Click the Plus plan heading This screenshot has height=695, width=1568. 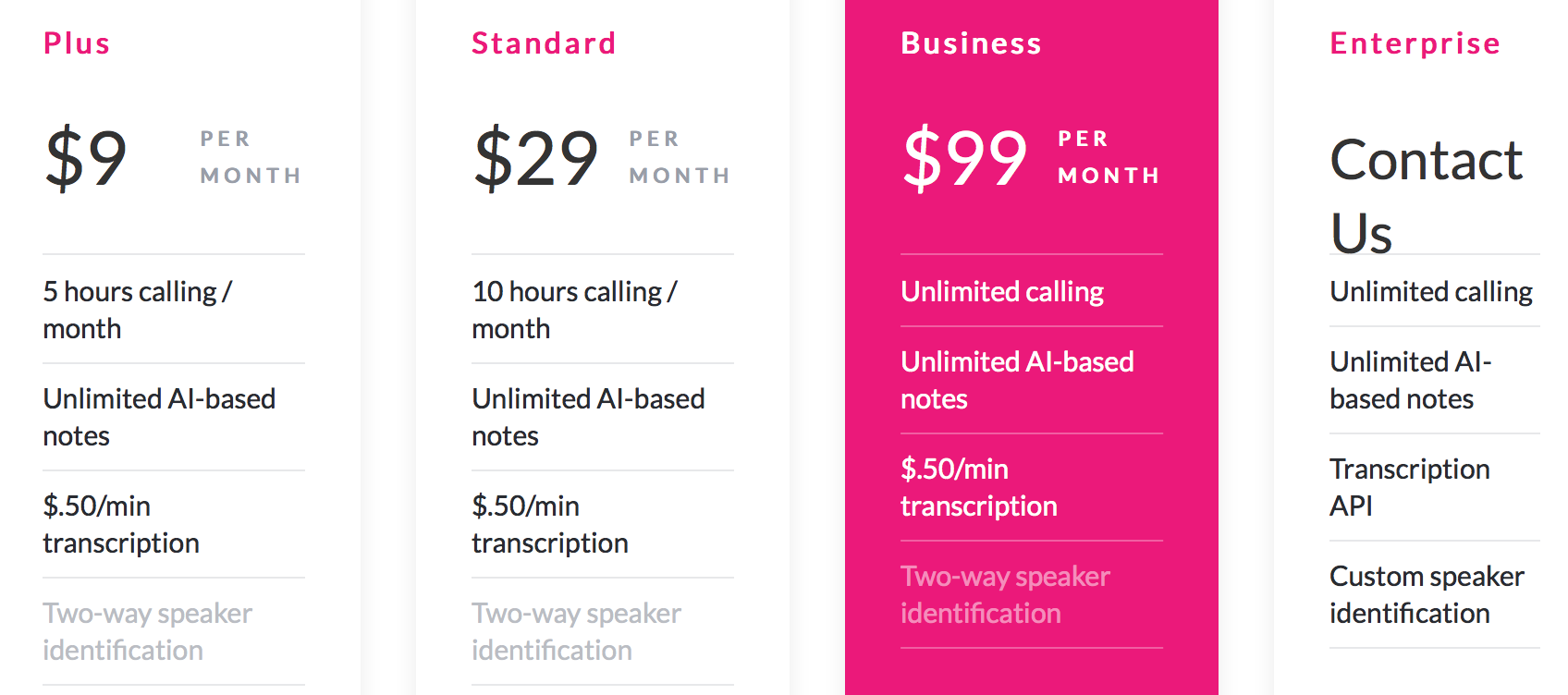77,43
